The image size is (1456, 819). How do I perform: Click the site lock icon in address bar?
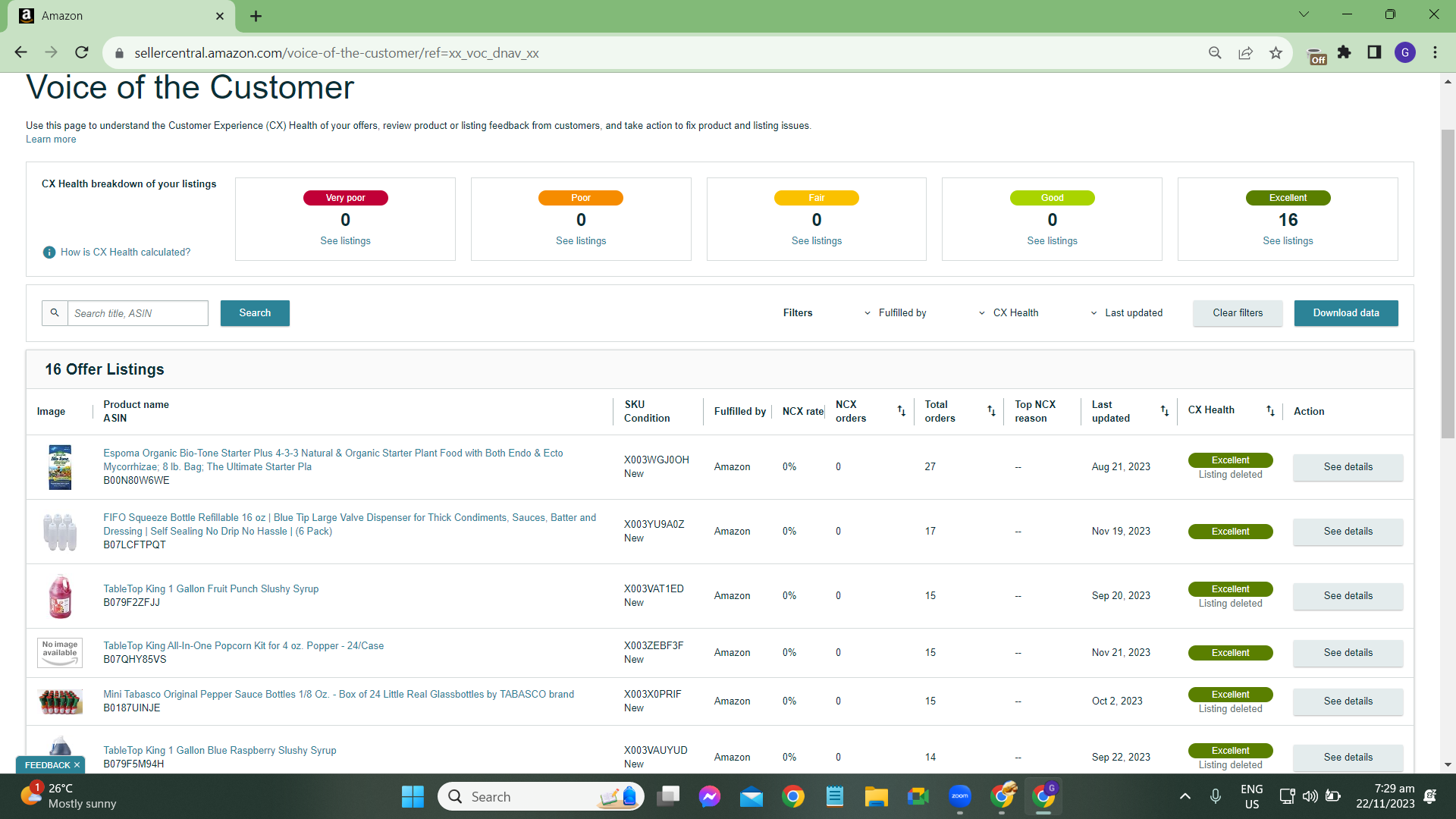point(119,53)
